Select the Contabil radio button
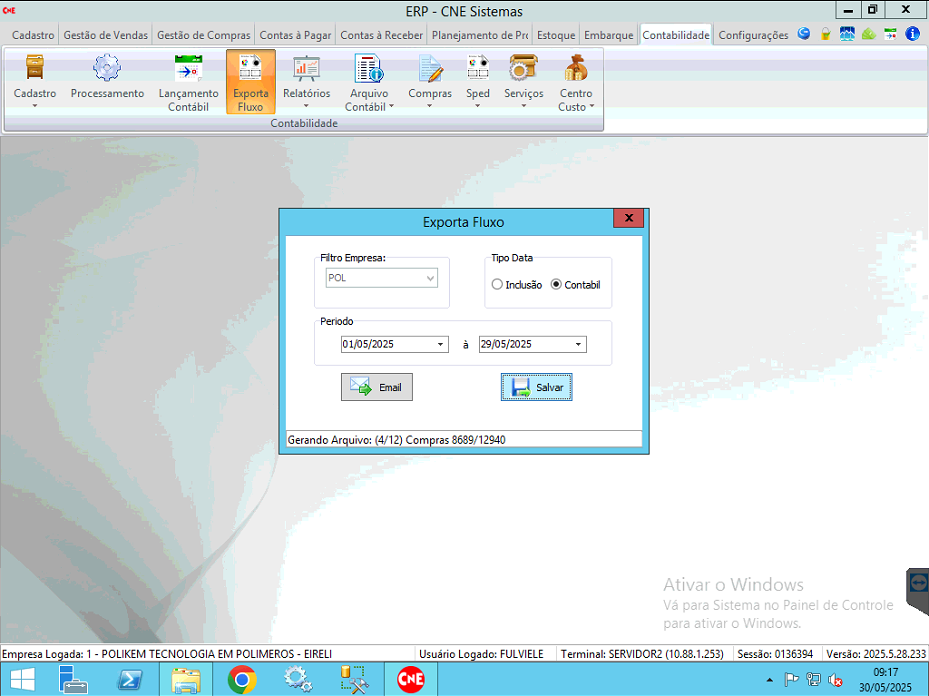929x696 pixels. [557, 285]
